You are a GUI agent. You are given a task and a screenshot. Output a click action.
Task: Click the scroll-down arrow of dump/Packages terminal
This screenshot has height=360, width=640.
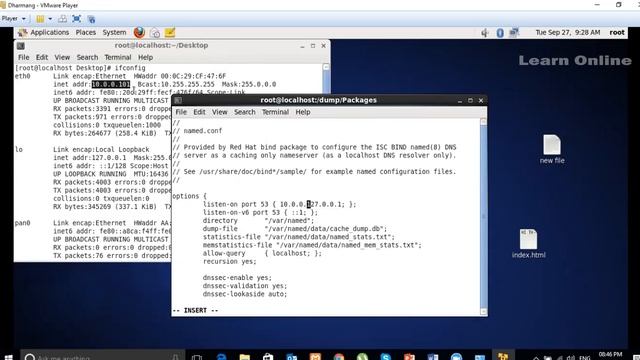(484, 311)
